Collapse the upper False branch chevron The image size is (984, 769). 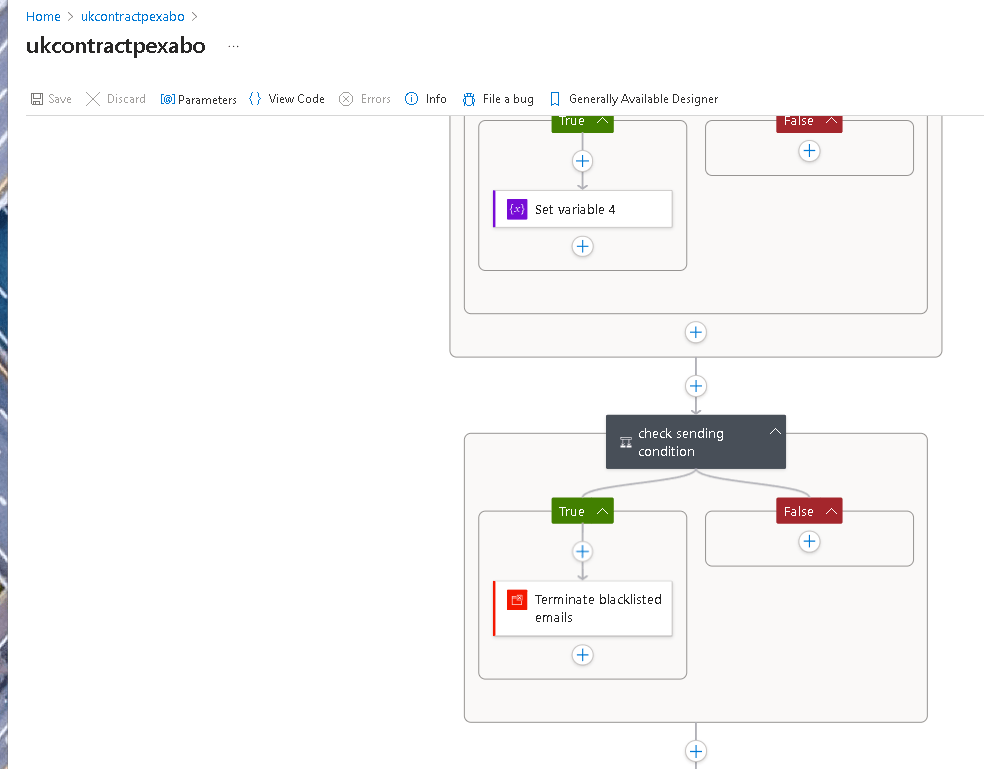tap(832, 121)
